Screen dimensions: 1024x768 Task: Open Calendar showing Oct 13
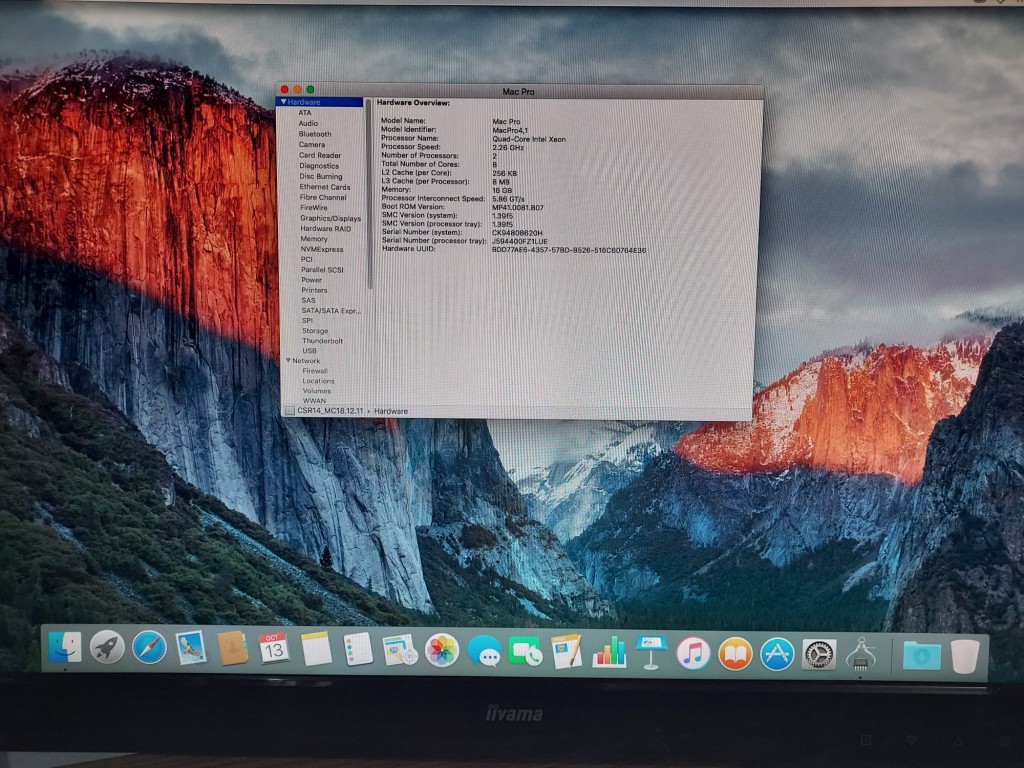(x=274, y=648)
